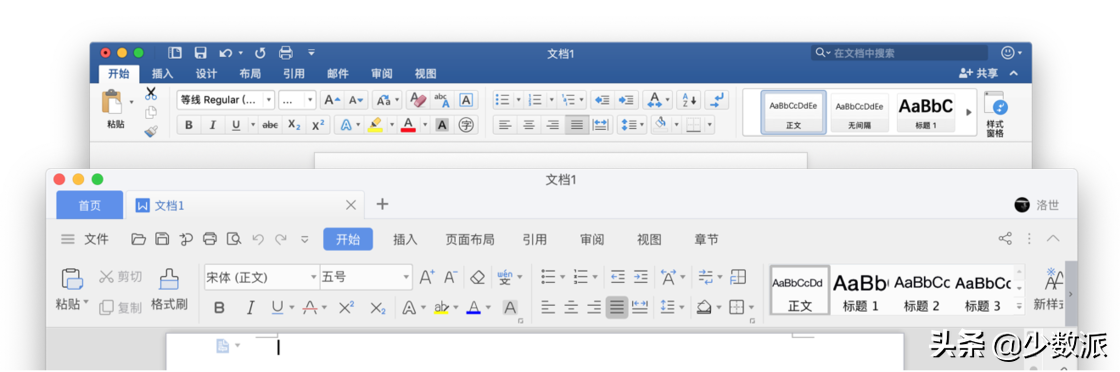The width and height of the screenshot is (1120, 372).
Task: Select the 标题 2 style in WPS
Action: pos(921,291)
